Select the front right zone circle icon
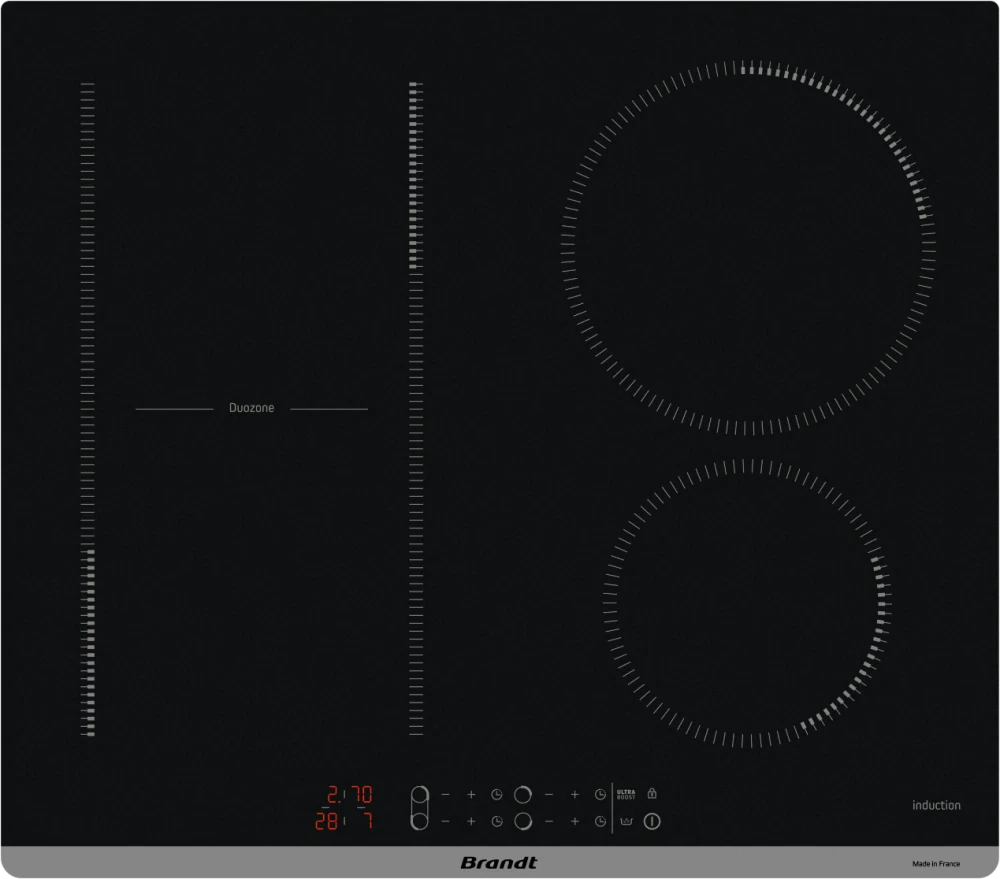 [522, 821]
